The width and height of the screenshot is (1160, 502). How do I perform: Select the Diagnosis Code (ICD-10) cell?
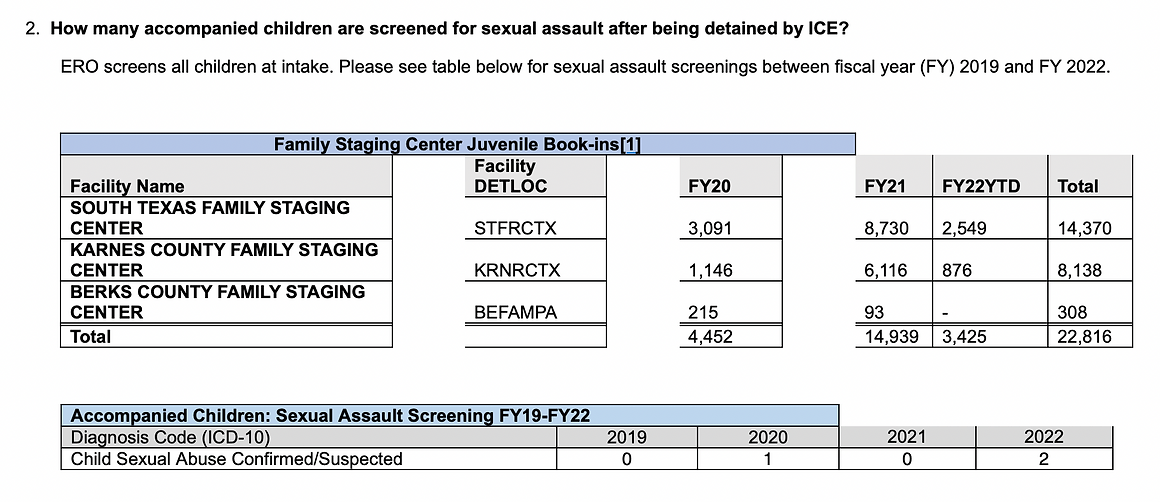pos(171,437)
